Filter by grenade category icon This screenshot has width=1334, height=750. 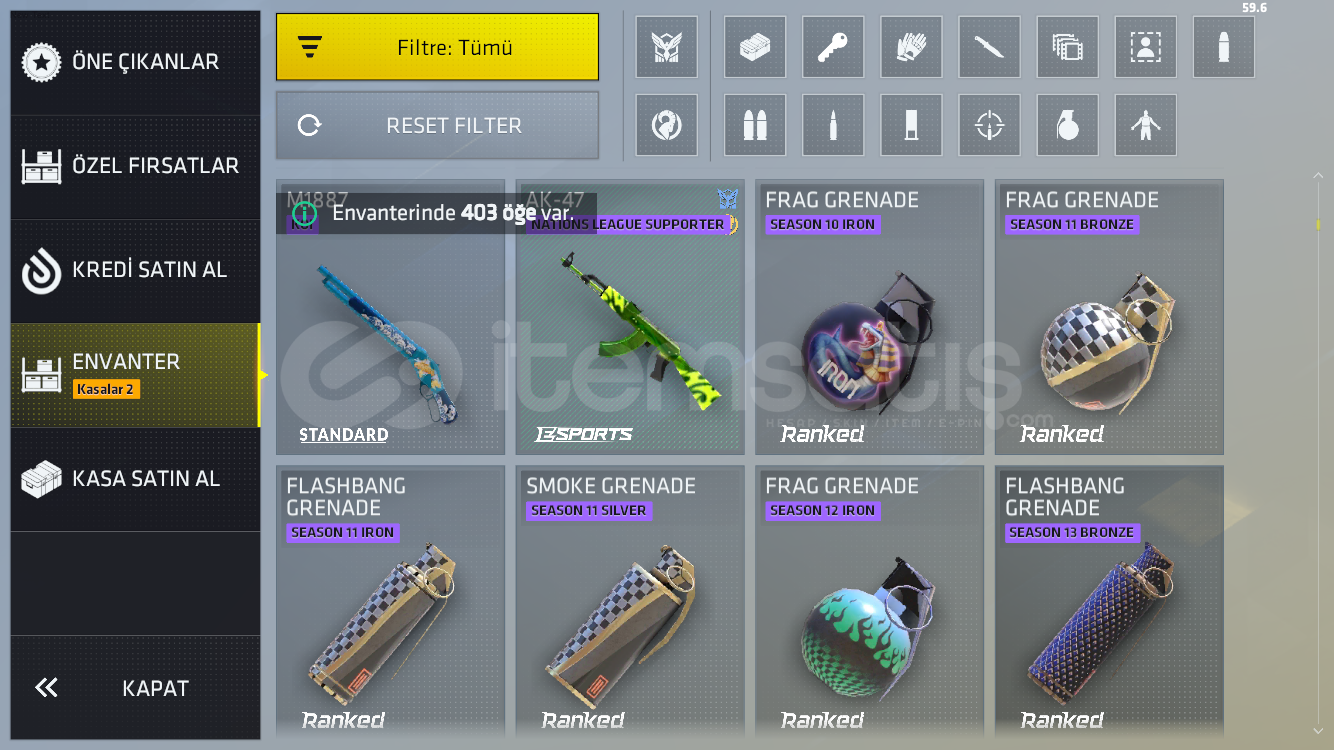point(1067,125)
